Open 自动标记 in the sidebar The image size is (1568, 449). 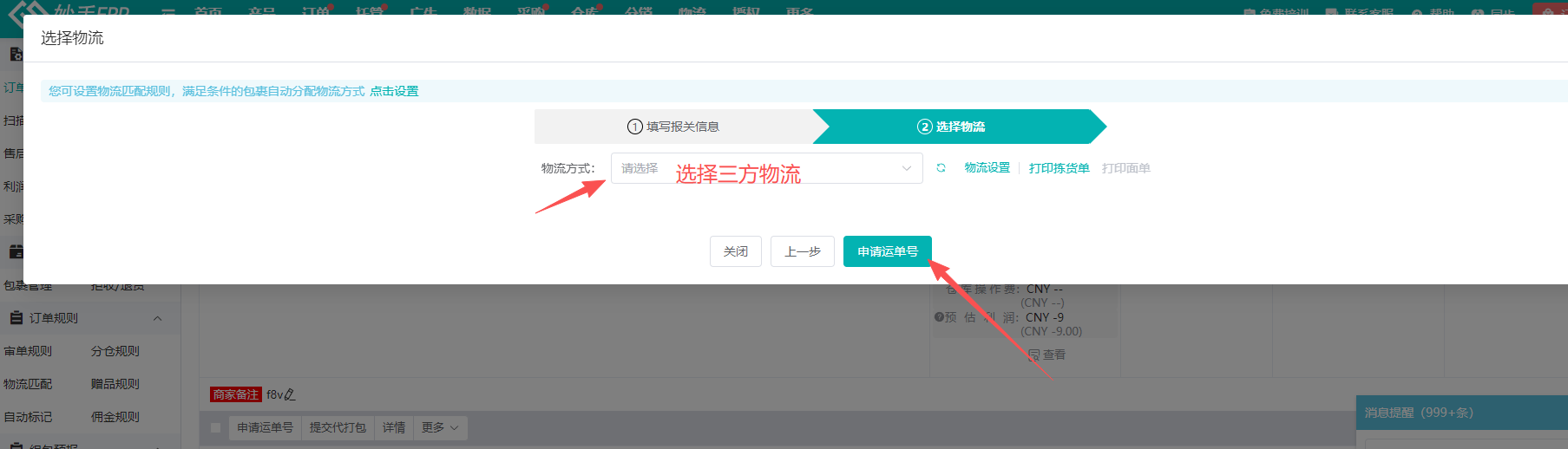(28, 417)
